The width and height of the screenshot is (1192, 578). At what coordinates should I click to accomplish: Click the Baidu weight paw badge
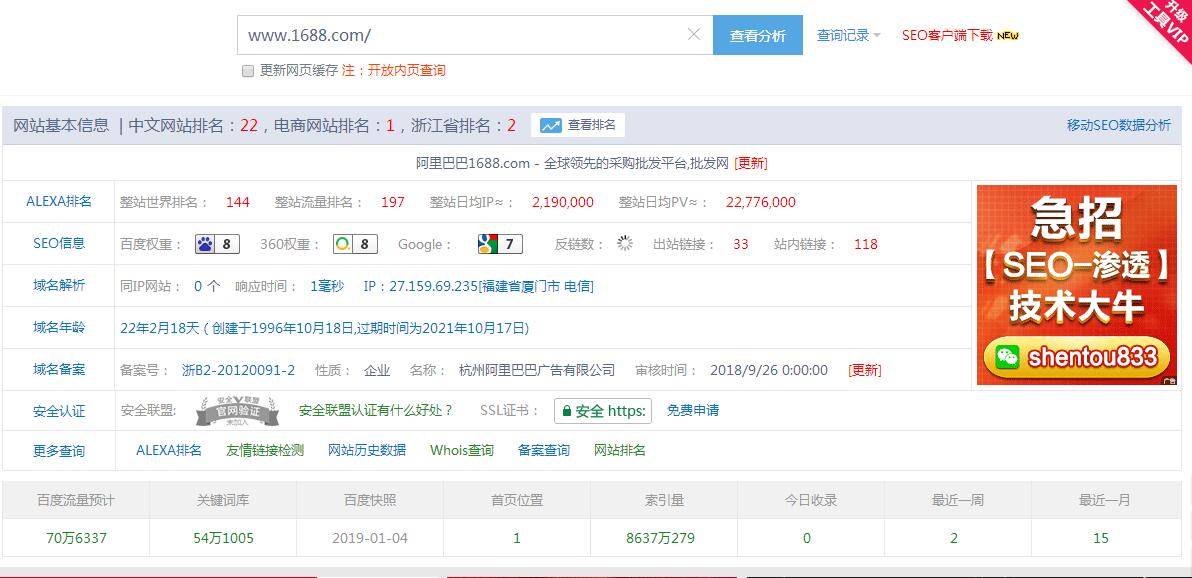coord(217,244)
